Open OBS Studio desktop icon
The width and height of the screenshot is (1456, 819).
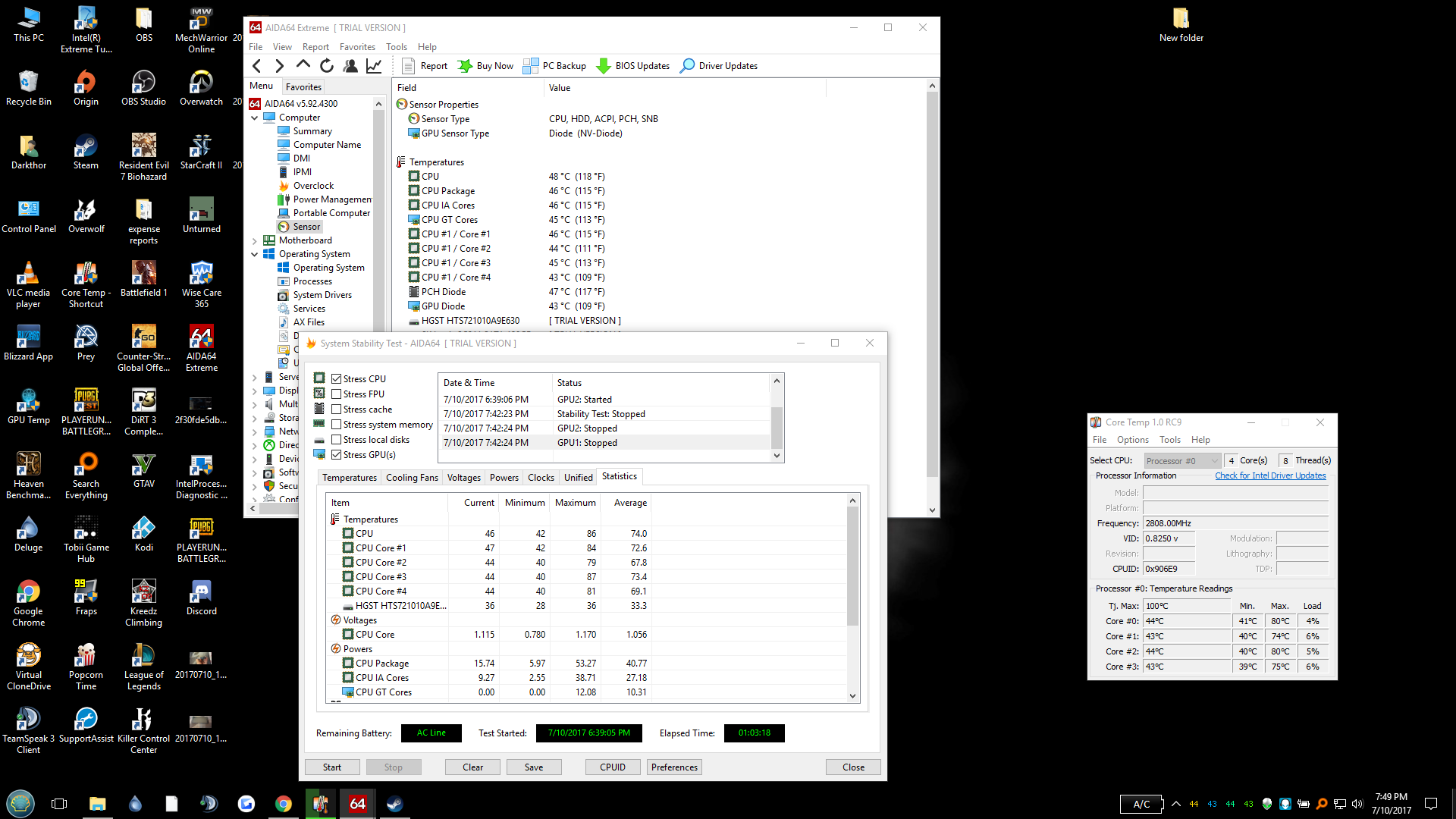tap(143, 87)
